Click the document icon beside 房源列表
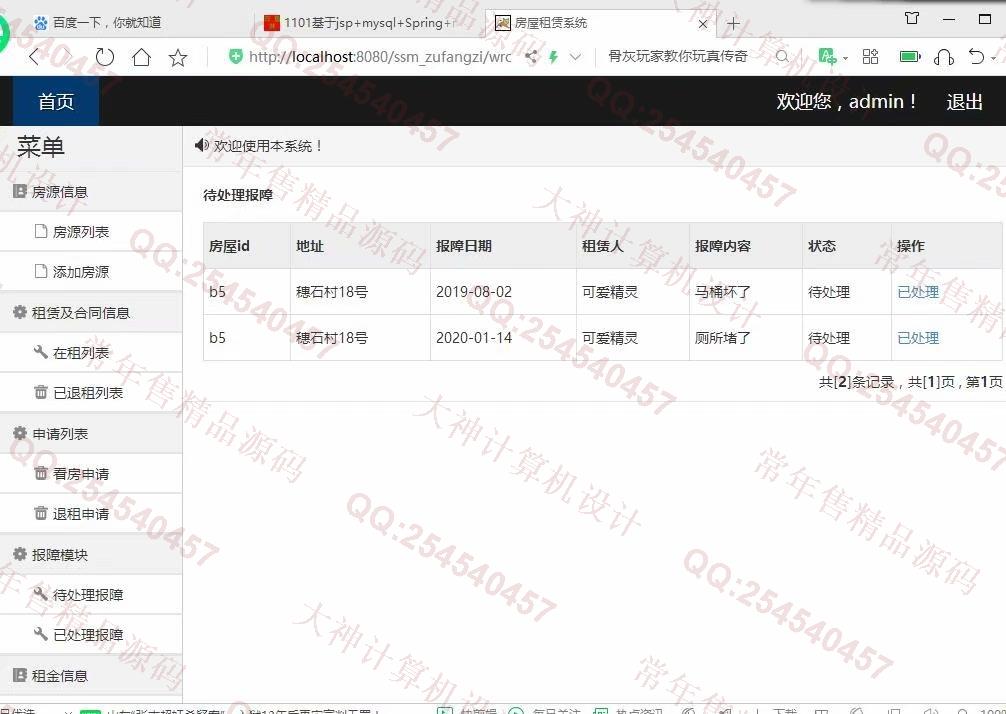 pyautogui.click(x=40, y=231)
